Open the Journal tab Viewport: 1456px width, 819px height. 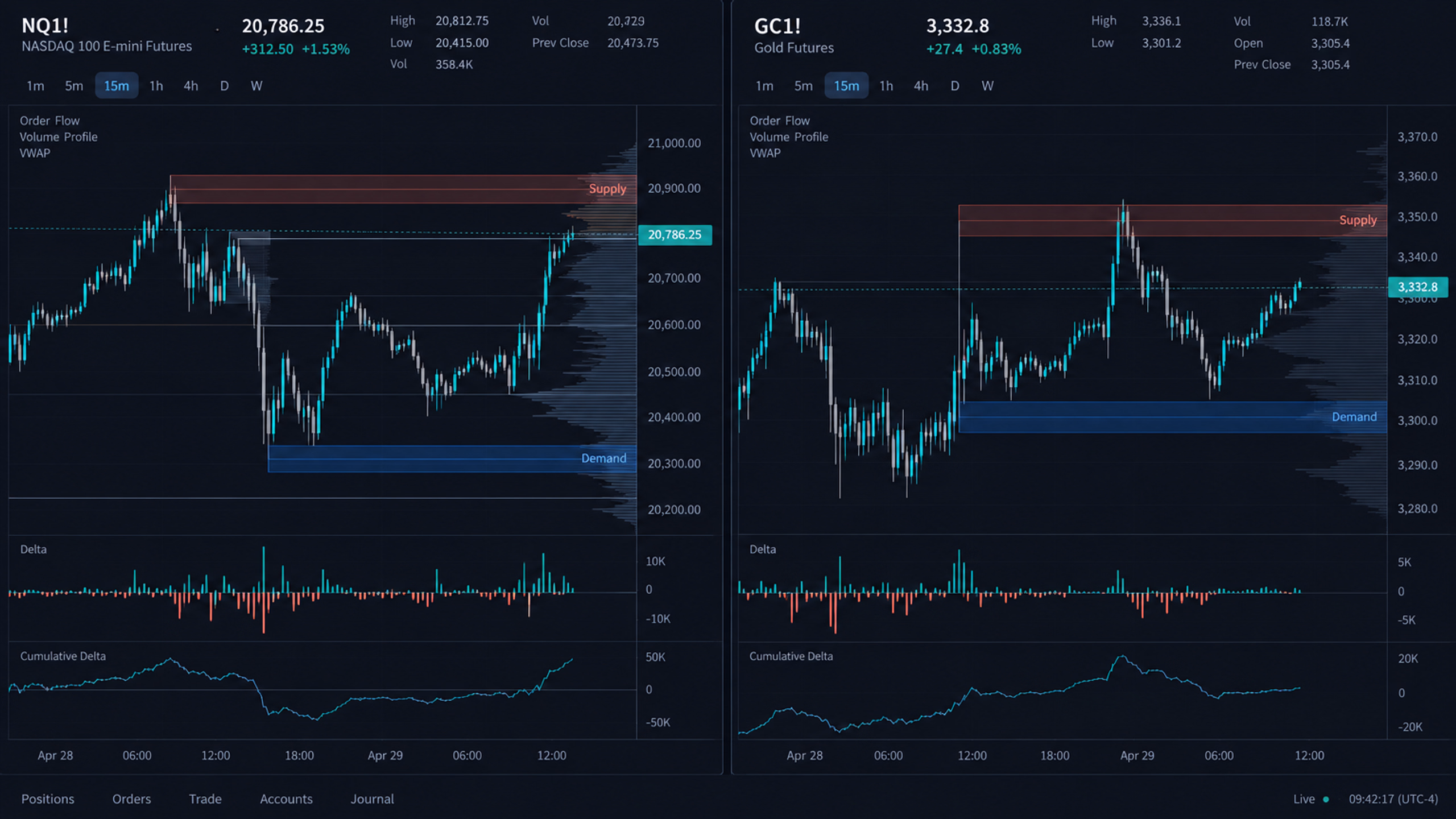pyautogui.click(x=372, y=799)
